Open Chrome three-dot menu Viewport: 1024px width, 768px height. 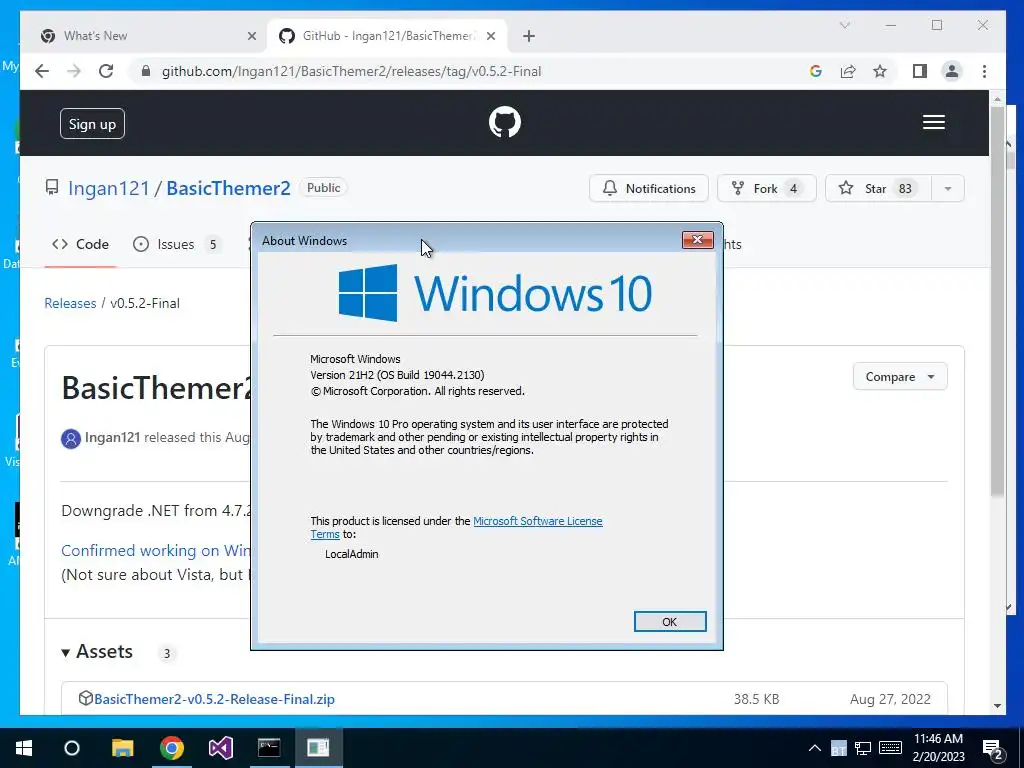coord(984,71)
